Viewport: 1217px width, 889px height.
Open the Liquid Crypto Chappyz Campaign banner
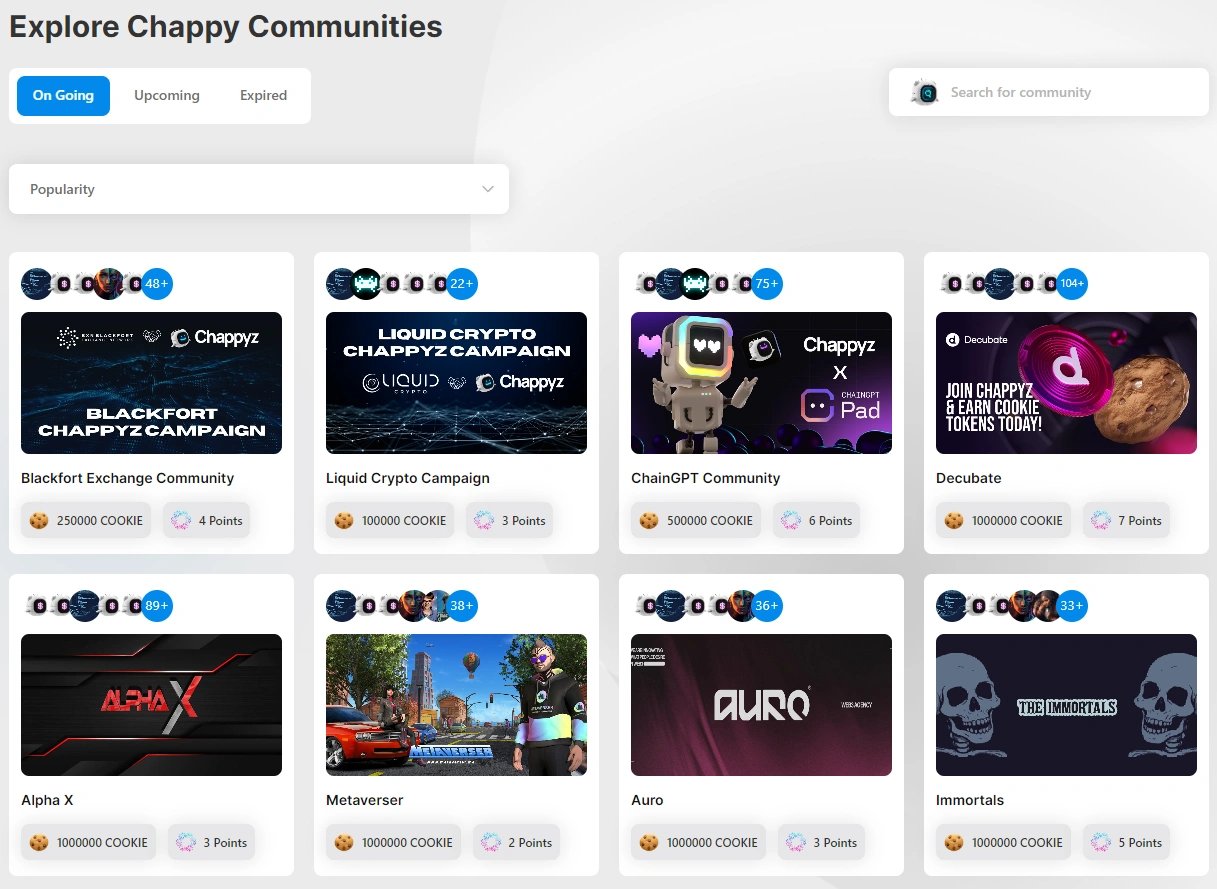click(x=456, y=383)
